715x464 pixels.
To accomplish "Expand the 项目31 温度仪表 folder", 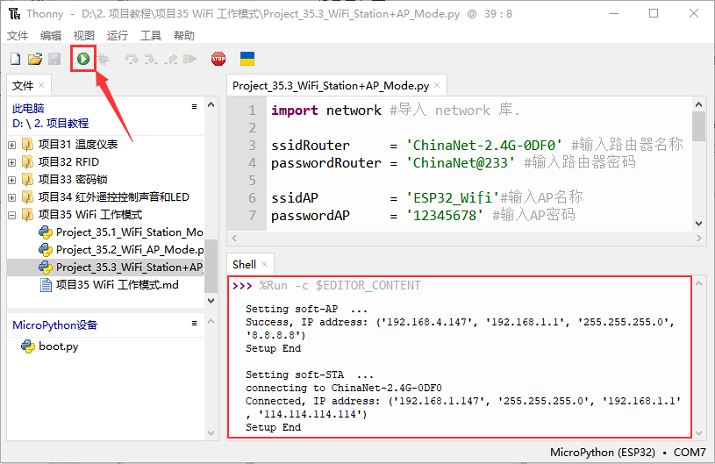I will click(x=12, y=145).
